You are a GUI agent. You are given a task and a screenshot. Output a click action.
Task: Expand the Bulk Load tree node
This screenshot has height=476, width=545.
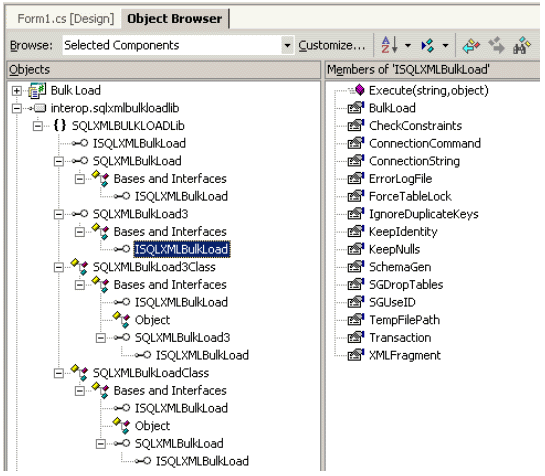tap(16, 91)
